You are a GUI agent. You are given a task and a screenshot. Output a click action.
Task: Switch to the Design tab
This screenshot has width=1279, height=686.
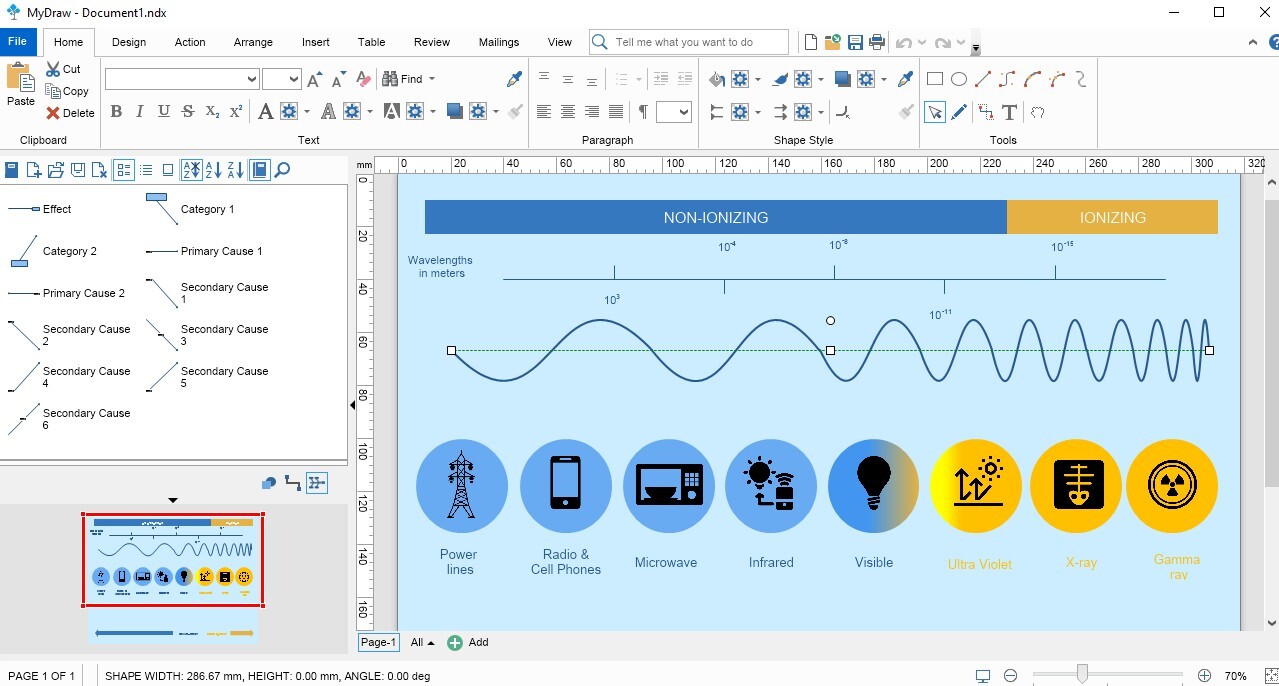(129, 42)
